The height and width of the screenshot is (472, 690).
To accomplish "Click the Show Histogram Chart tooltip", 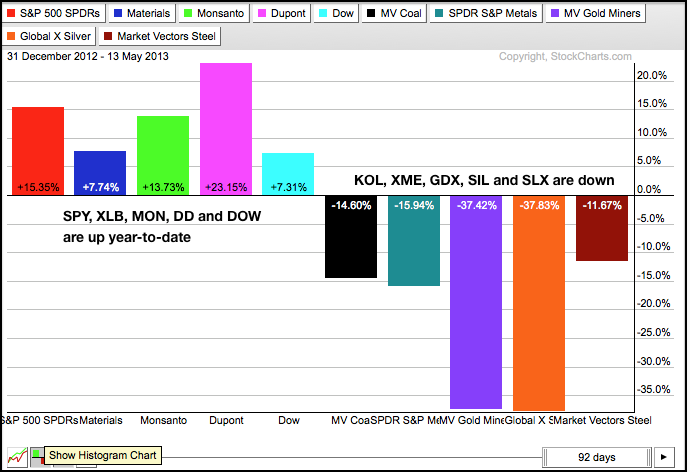I will pos(103,455).
